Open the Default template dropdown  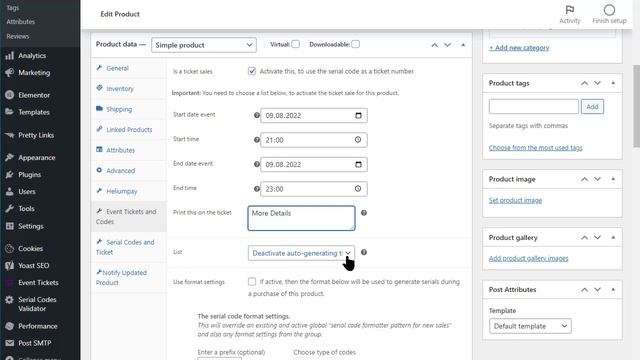530,326
